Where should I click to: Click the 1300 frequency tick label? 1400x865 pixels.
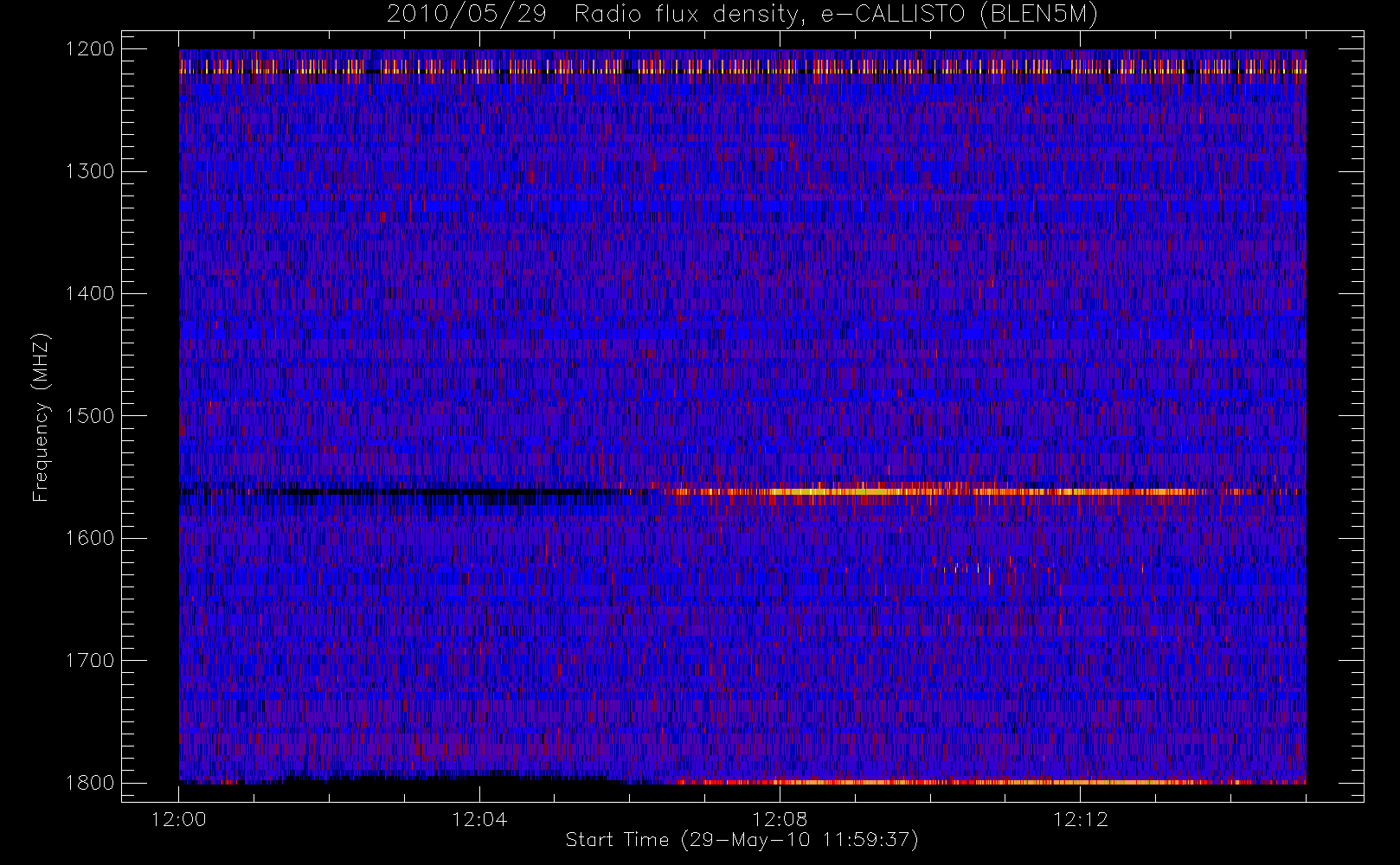coord(91,171)
